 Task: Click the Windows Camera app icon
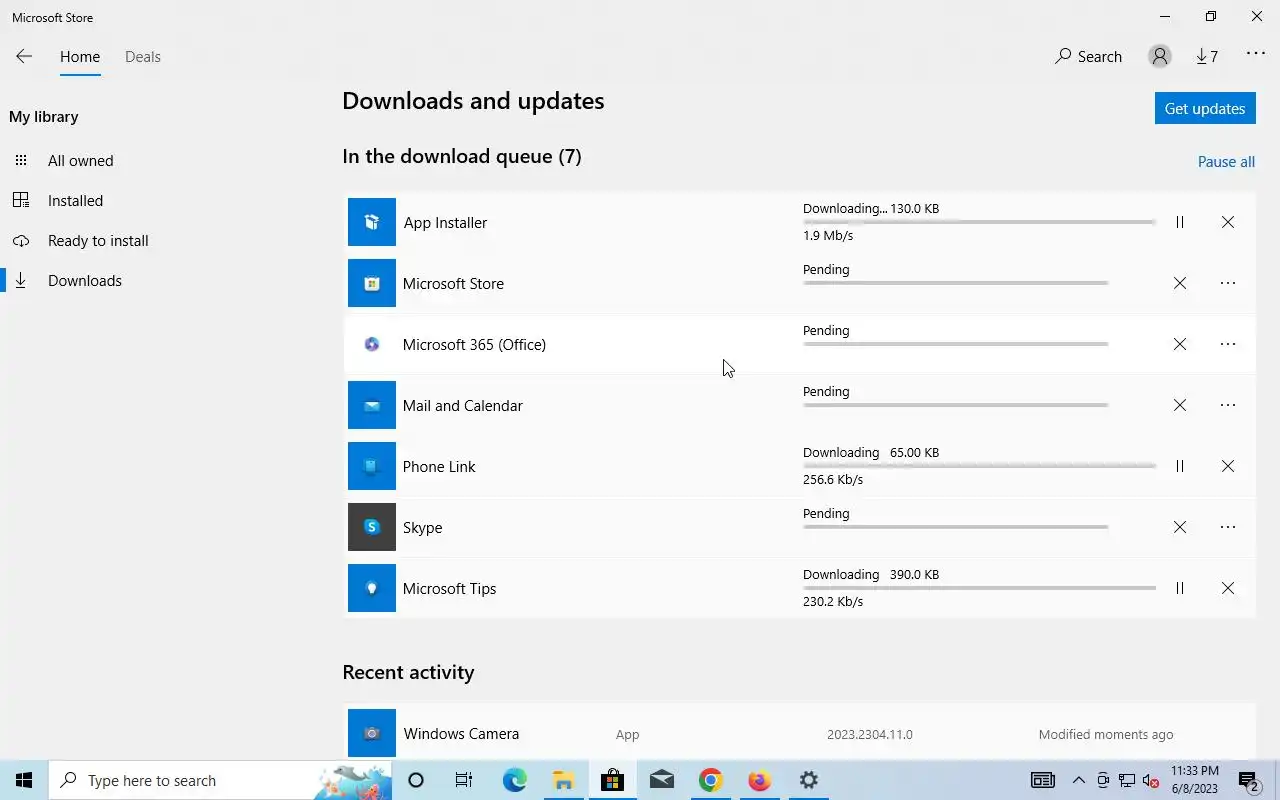(x=372, y=733)
